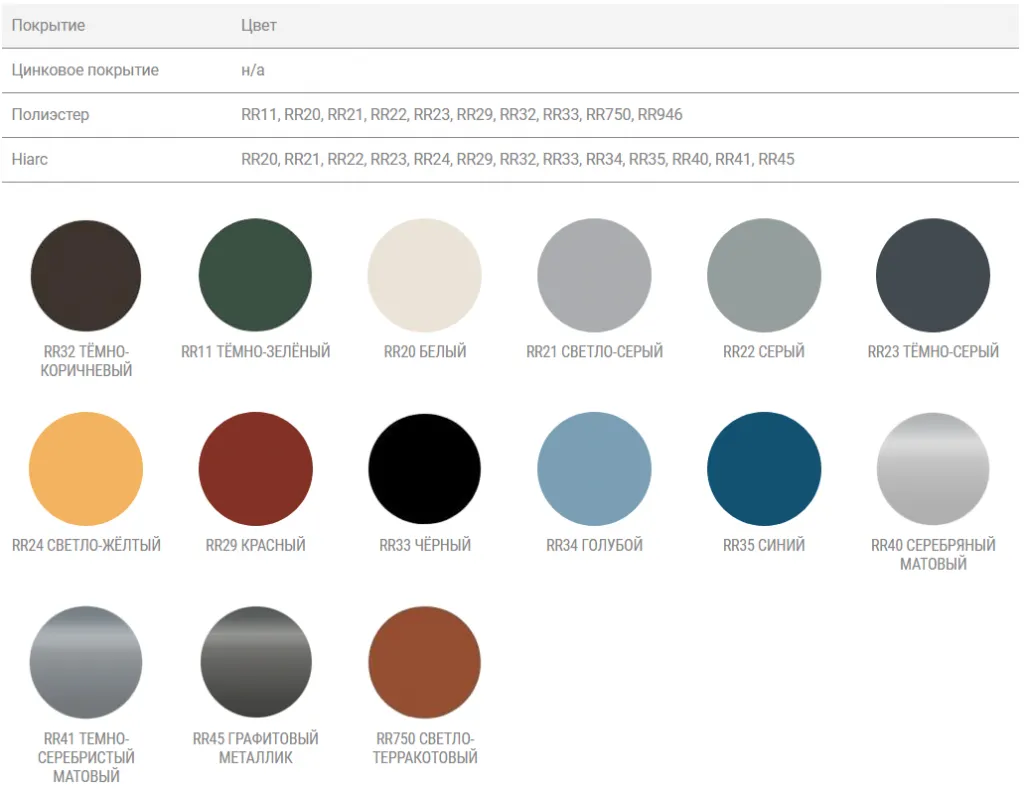Click the 'Цвет' column header
The height and width of the screenshot is (789, 1024).
pyautogui.click(x=259, y=26)
